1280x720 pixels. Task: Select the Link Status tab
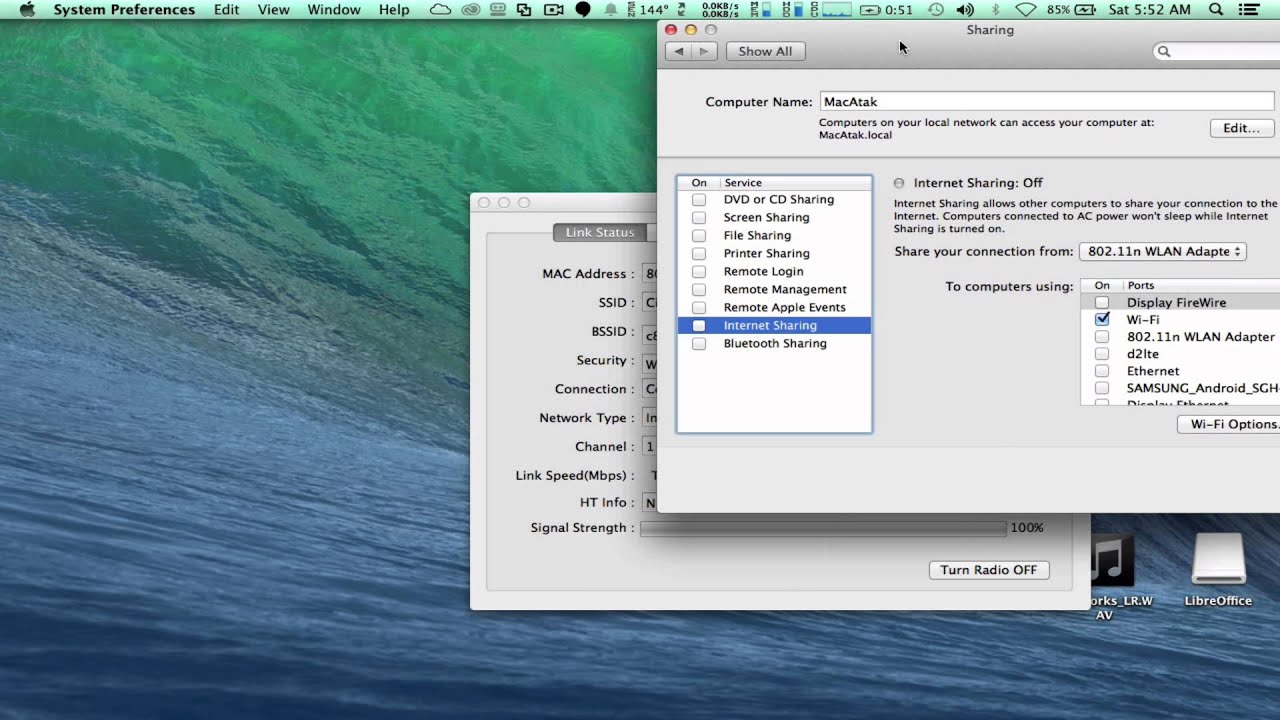click(x=600, y=232)
